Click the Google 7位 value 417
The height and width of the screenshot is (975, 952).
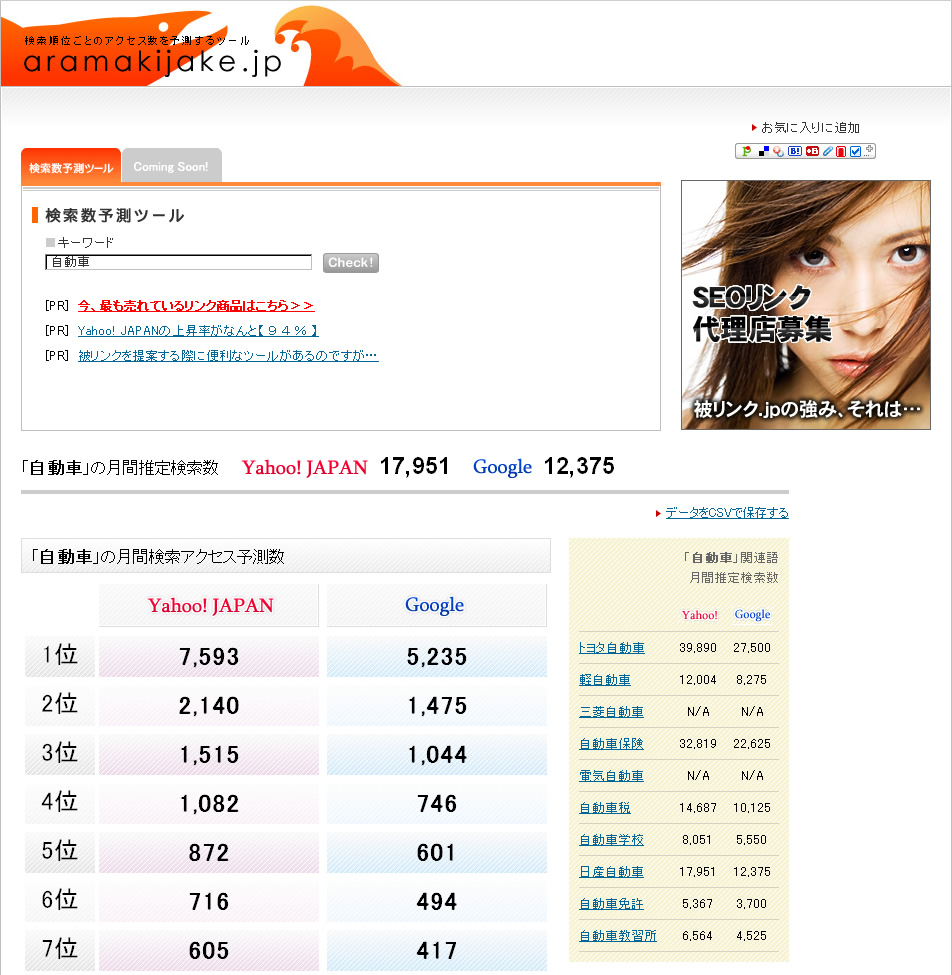coord(437,951)
